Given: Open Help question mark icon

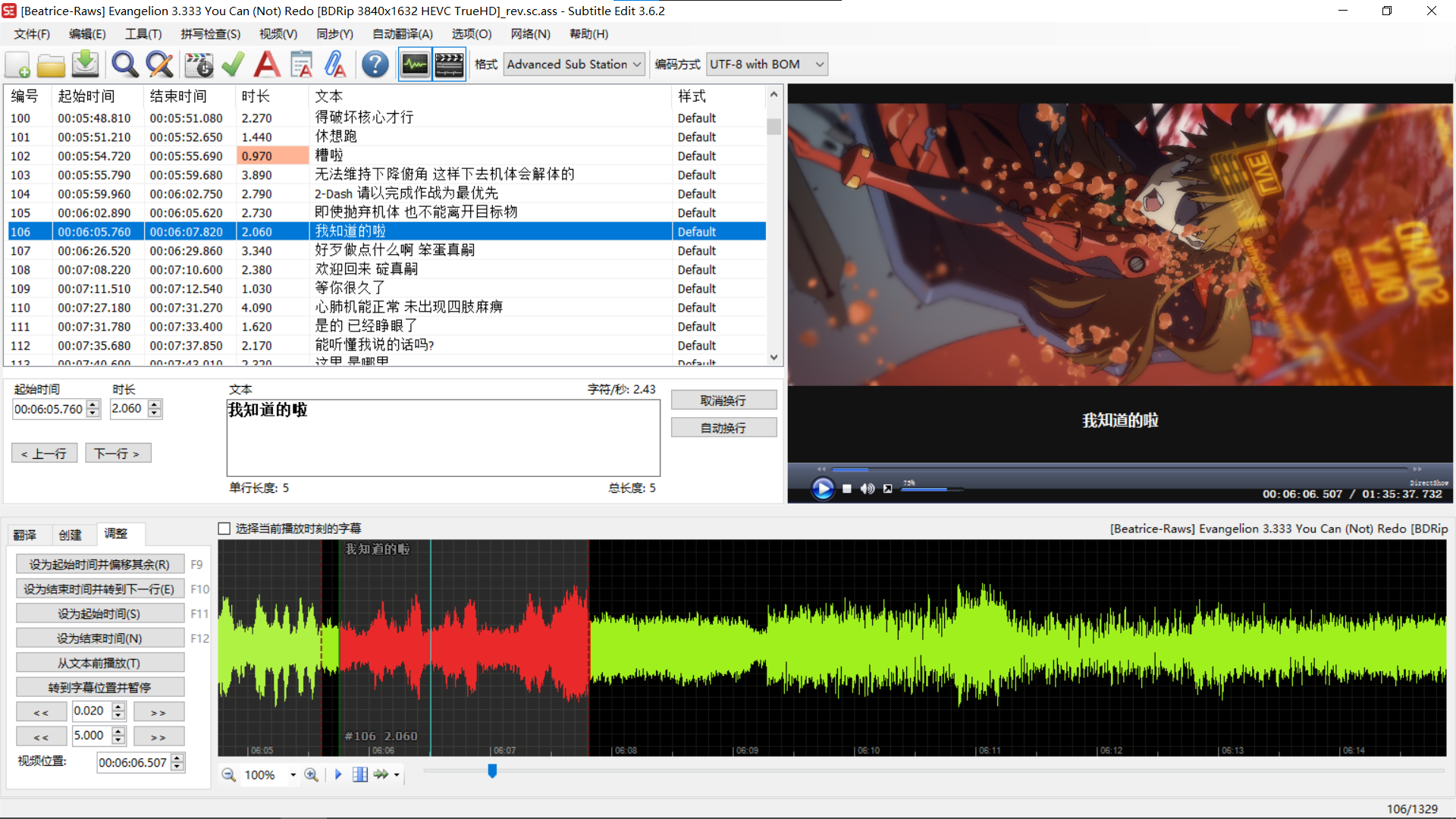Looking at the screenshot, I should [375, 64].
